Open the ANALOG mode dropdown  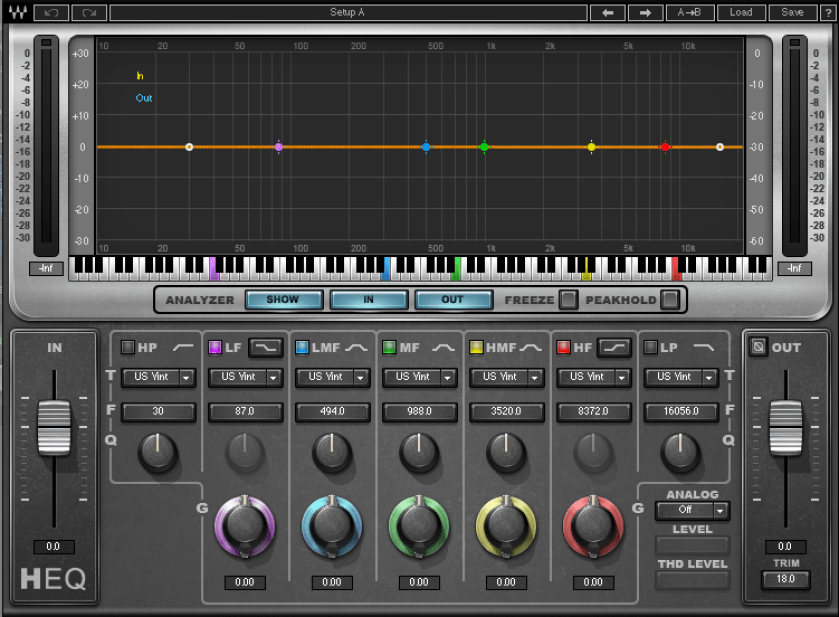click(x=692, y=510)
